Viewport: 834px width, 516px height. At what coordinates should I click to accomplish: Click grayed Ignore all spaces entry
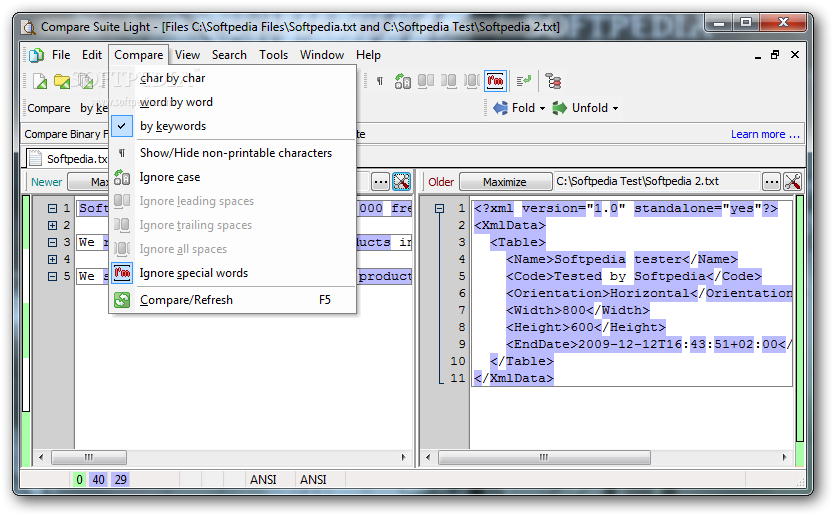233,249
